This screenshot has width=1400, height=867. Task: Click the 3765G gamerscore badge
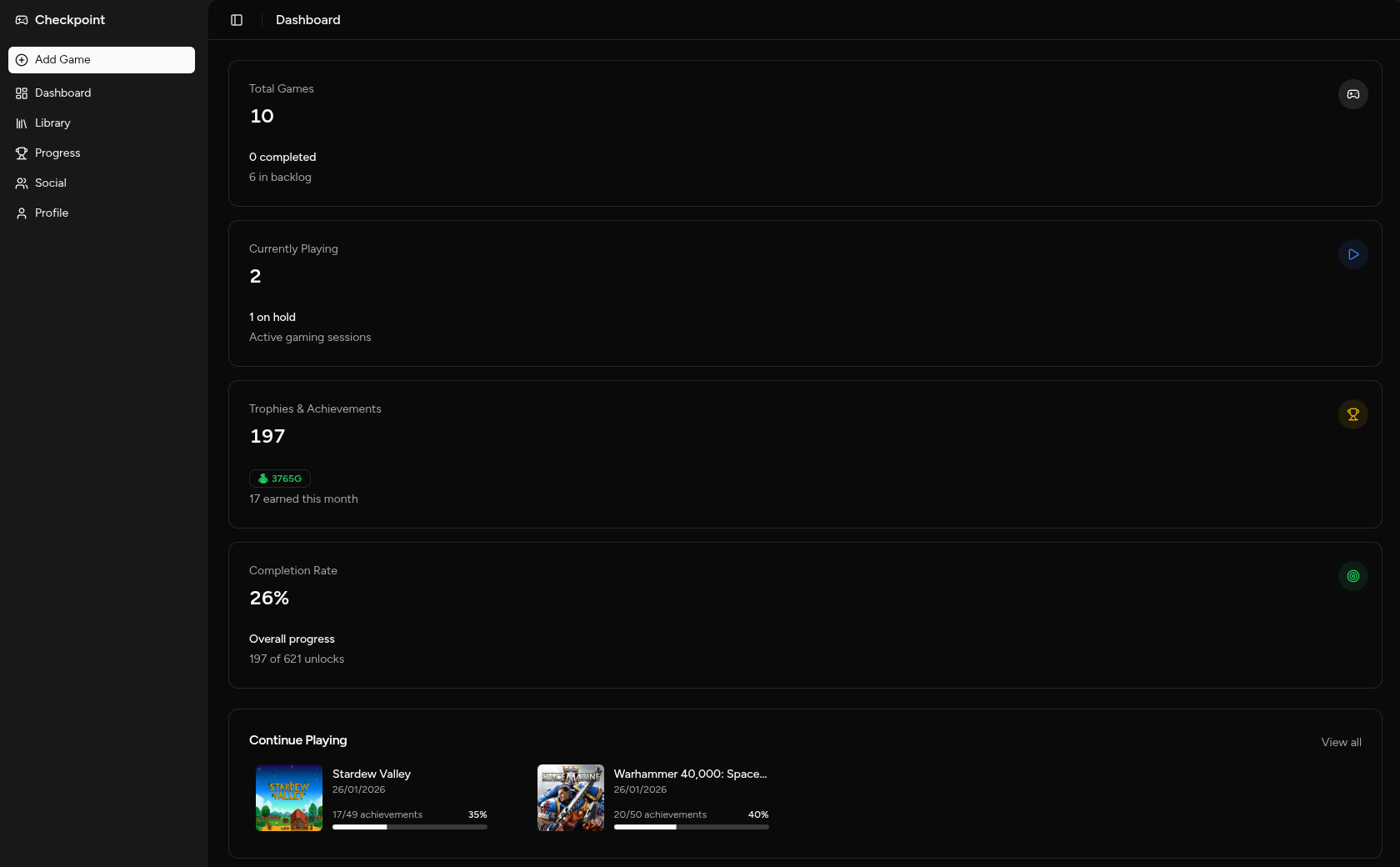click(x=279, y=479)
